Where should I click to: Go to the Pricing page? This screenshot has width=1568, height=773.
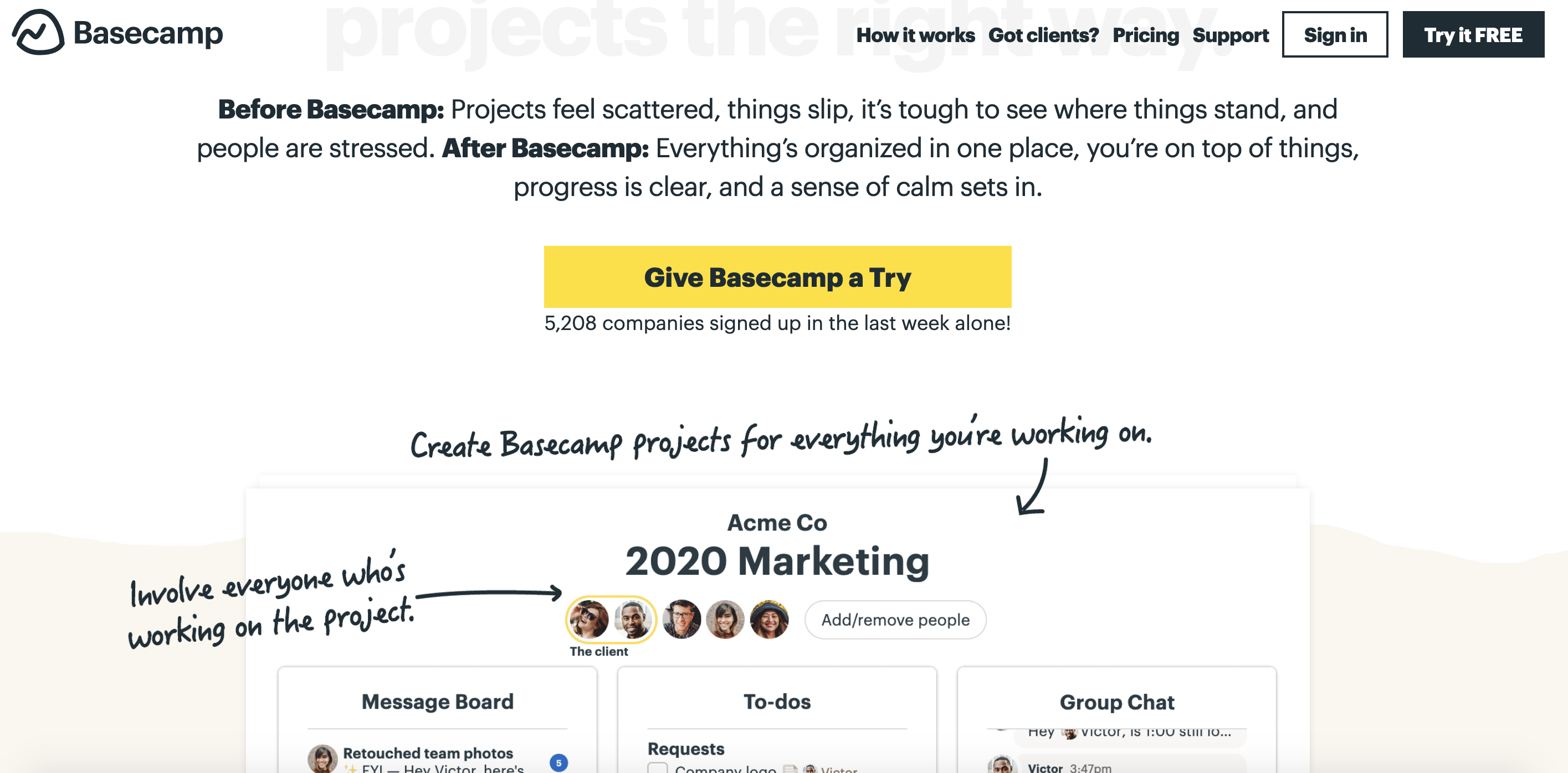(x=1146, y=35)
